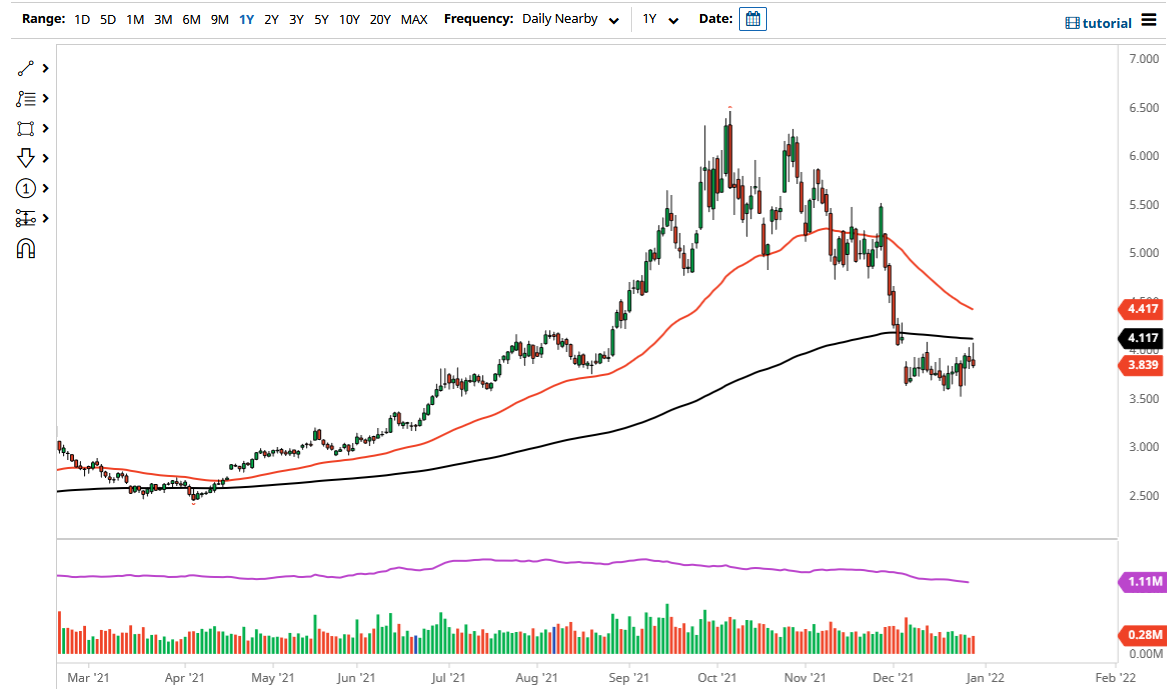
Task: Set range to 6M
Action: click(x=192, y=19)
